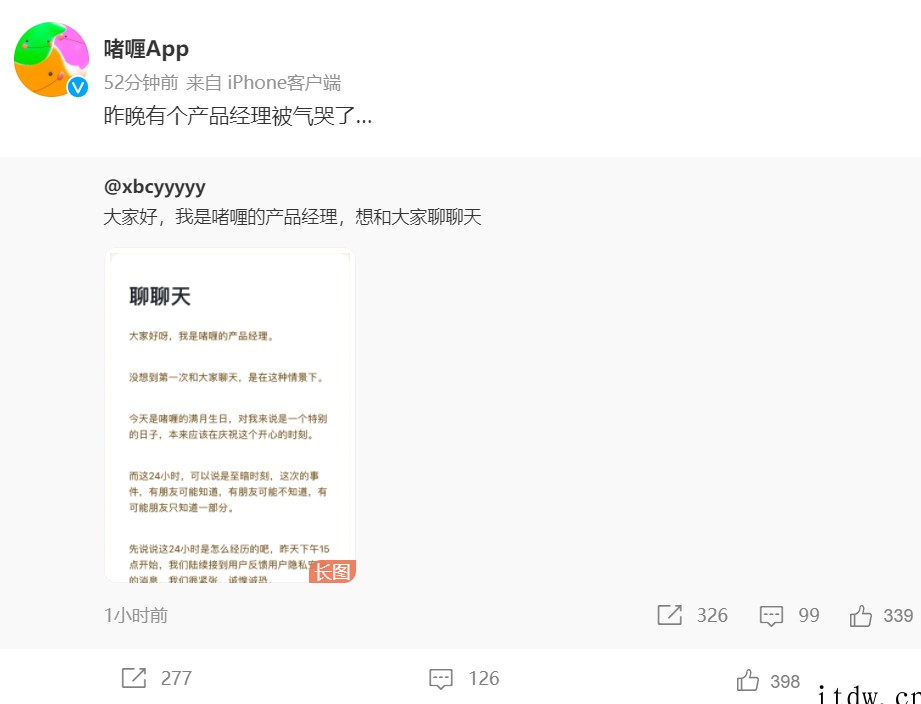
Task: Click the 398 like count number
Action: [785, 681]
